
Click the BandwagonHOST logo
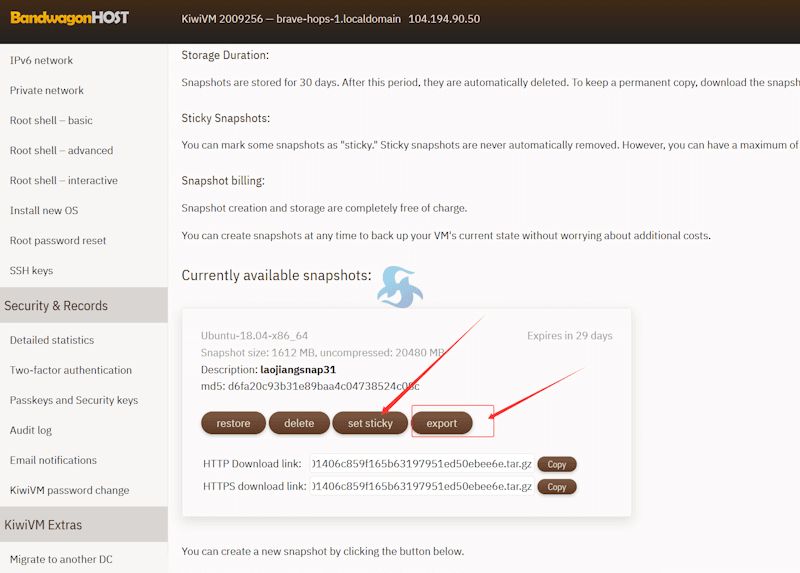69,18
